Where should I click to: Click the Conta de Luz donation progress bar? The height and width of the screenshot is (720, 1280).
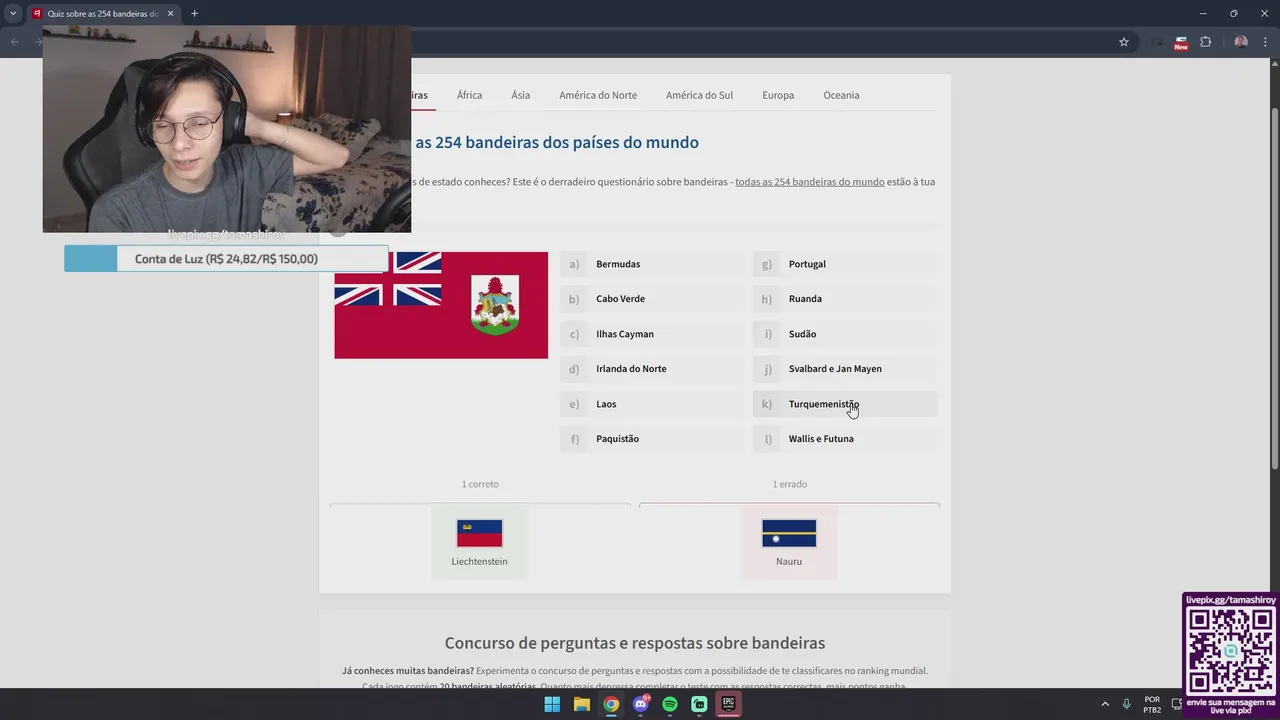226,259
